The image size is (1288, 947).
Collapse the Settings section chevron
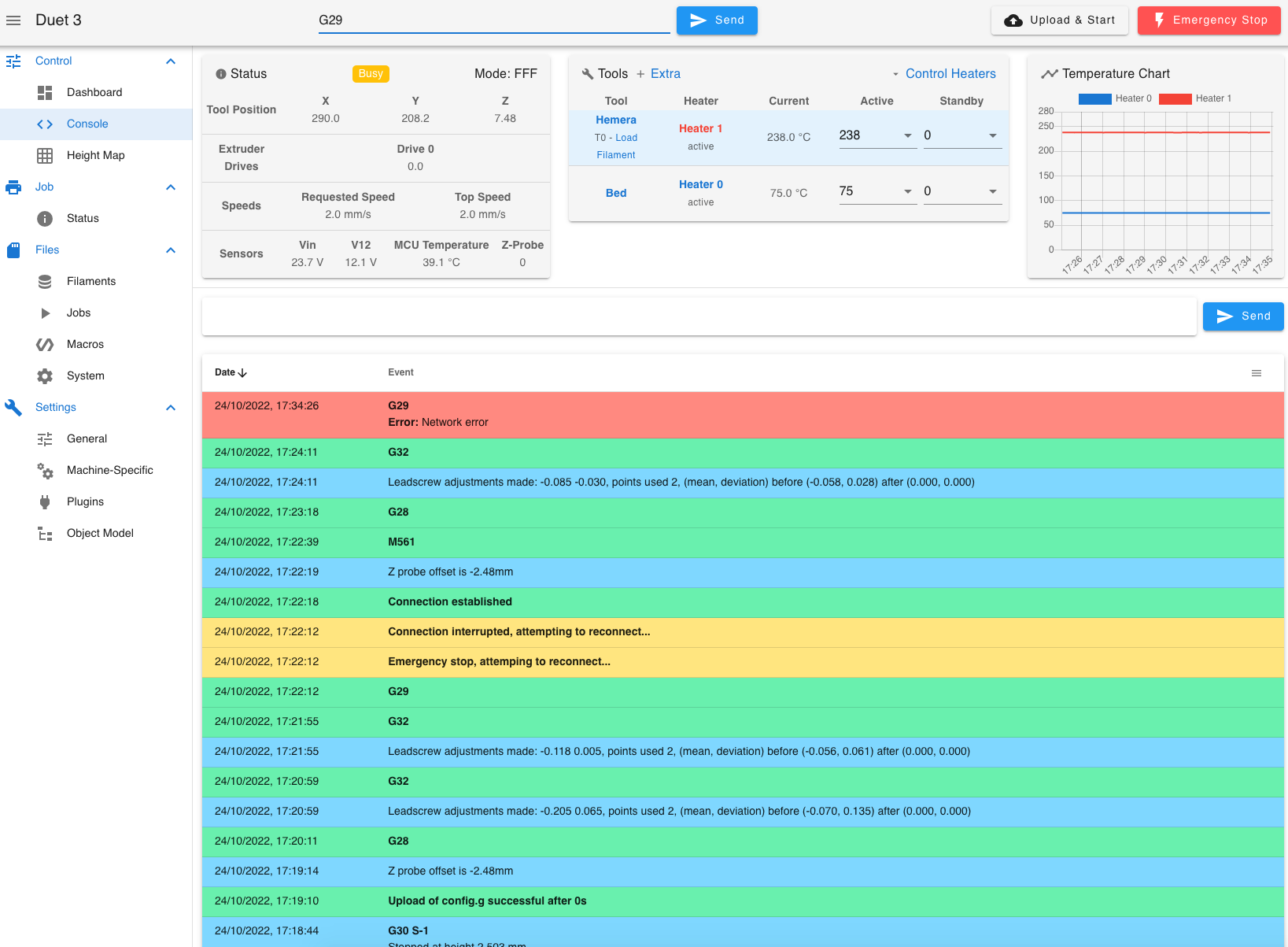coord(171,407)
